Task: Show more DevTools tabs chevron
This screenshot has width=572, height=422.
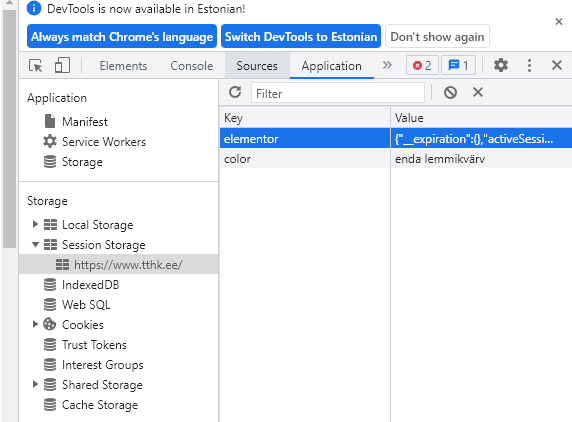Action: pos(387,66)
